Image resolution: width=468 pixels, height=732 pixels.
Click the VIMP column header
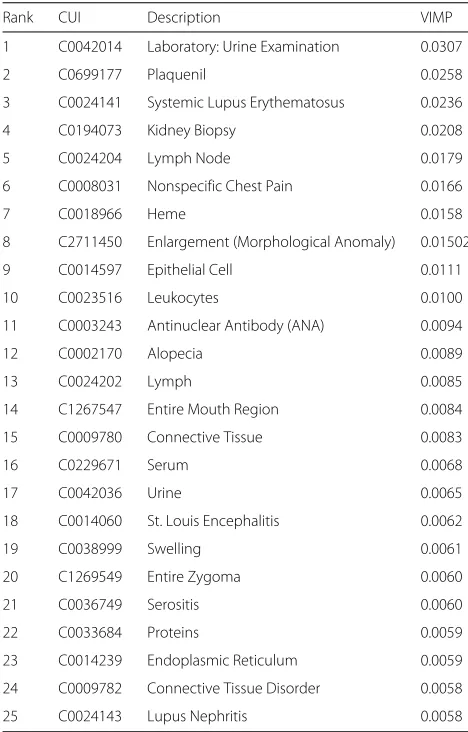436,18
